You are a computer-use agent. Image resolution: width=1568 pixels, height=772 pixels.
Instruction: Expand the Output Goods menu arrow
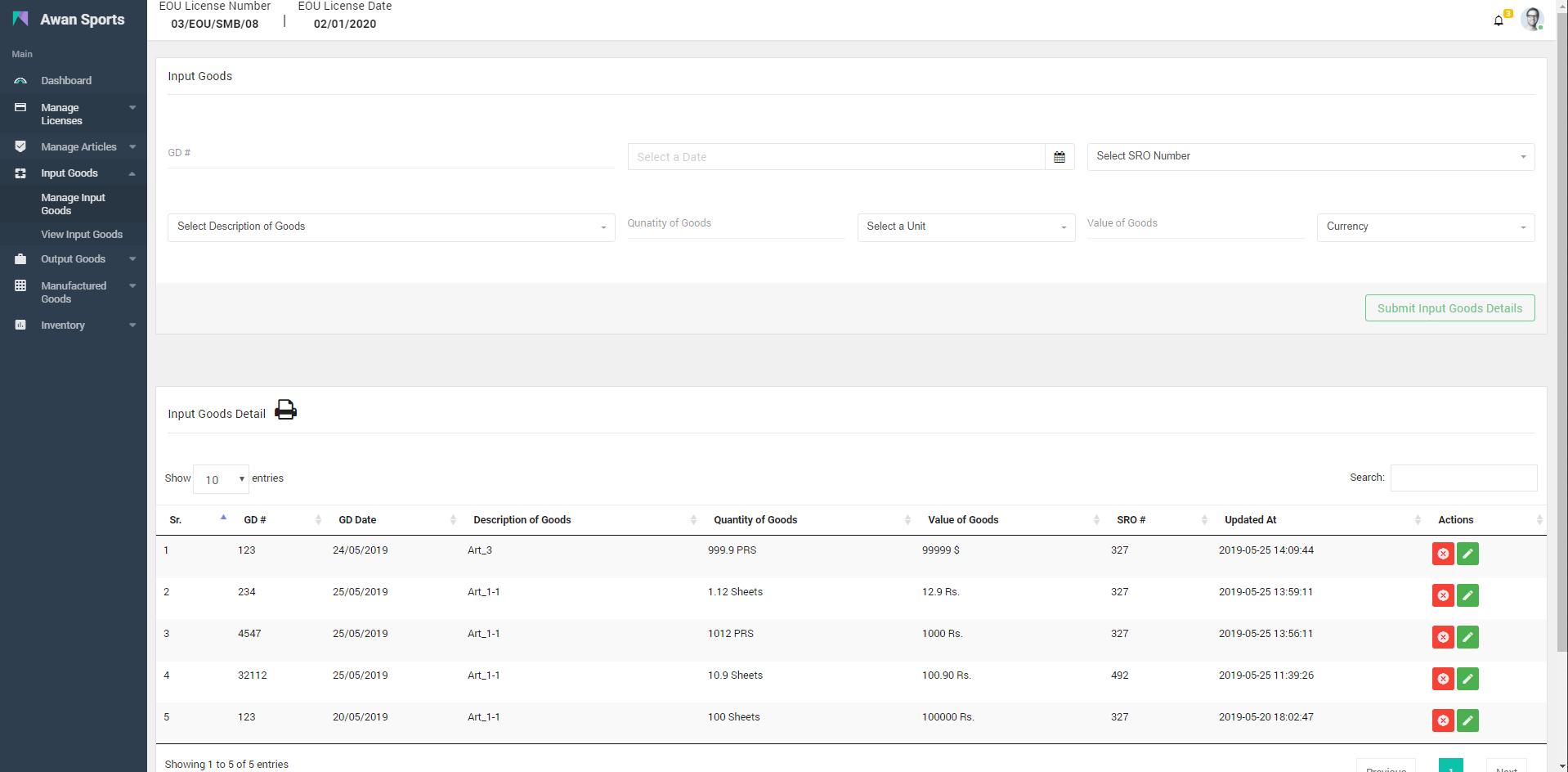click(x=132, y=259)
